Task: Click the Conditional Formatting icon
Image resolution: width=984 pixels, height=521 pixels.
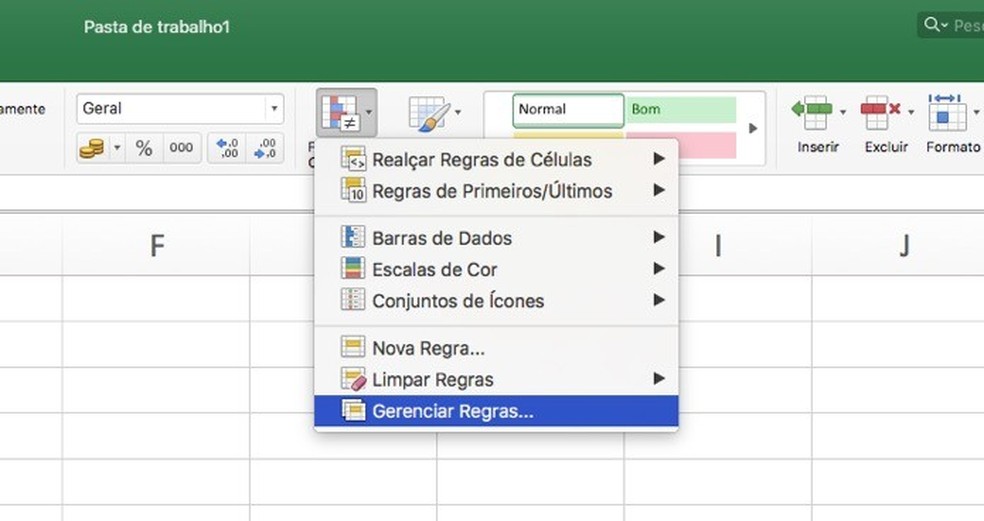Action: 339,111
